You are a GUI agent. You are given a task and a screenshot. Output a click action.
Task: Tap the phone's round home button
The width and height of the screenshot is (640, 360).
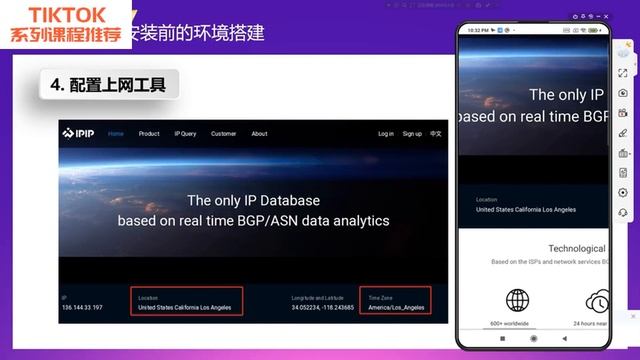(533, 338)
